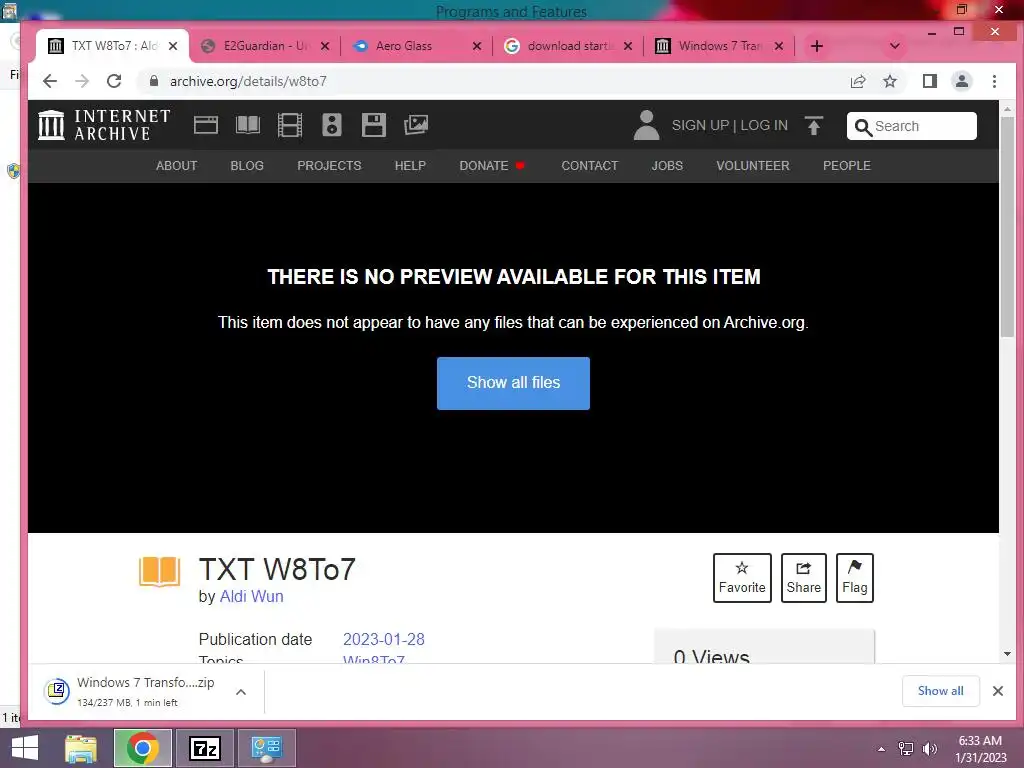1024x768 pixels.
Task: Open the Chrome three-dot menu
Action: pyautogui.click(x=994, y=81)
